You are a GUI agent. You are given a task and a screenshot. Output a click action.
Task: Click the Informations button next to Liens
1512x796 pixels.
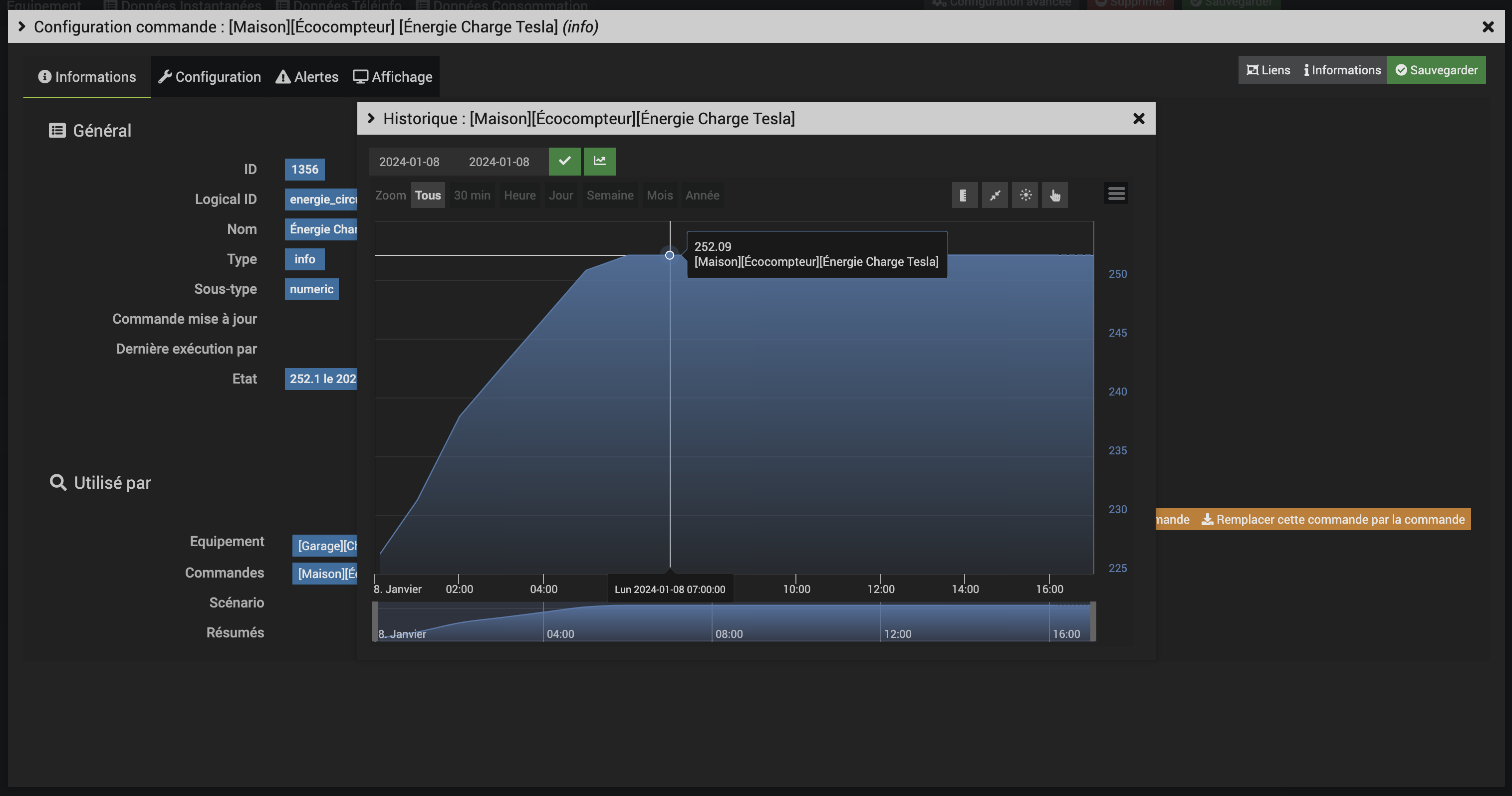1342,70
